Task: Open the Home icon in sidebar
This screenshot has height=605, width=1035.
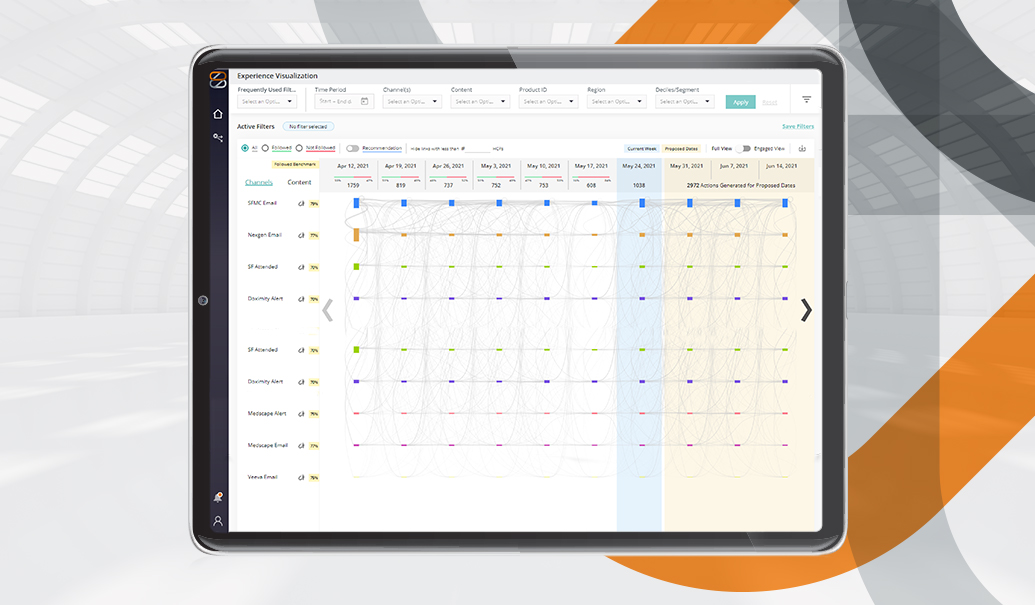Action: pos(218,114)
